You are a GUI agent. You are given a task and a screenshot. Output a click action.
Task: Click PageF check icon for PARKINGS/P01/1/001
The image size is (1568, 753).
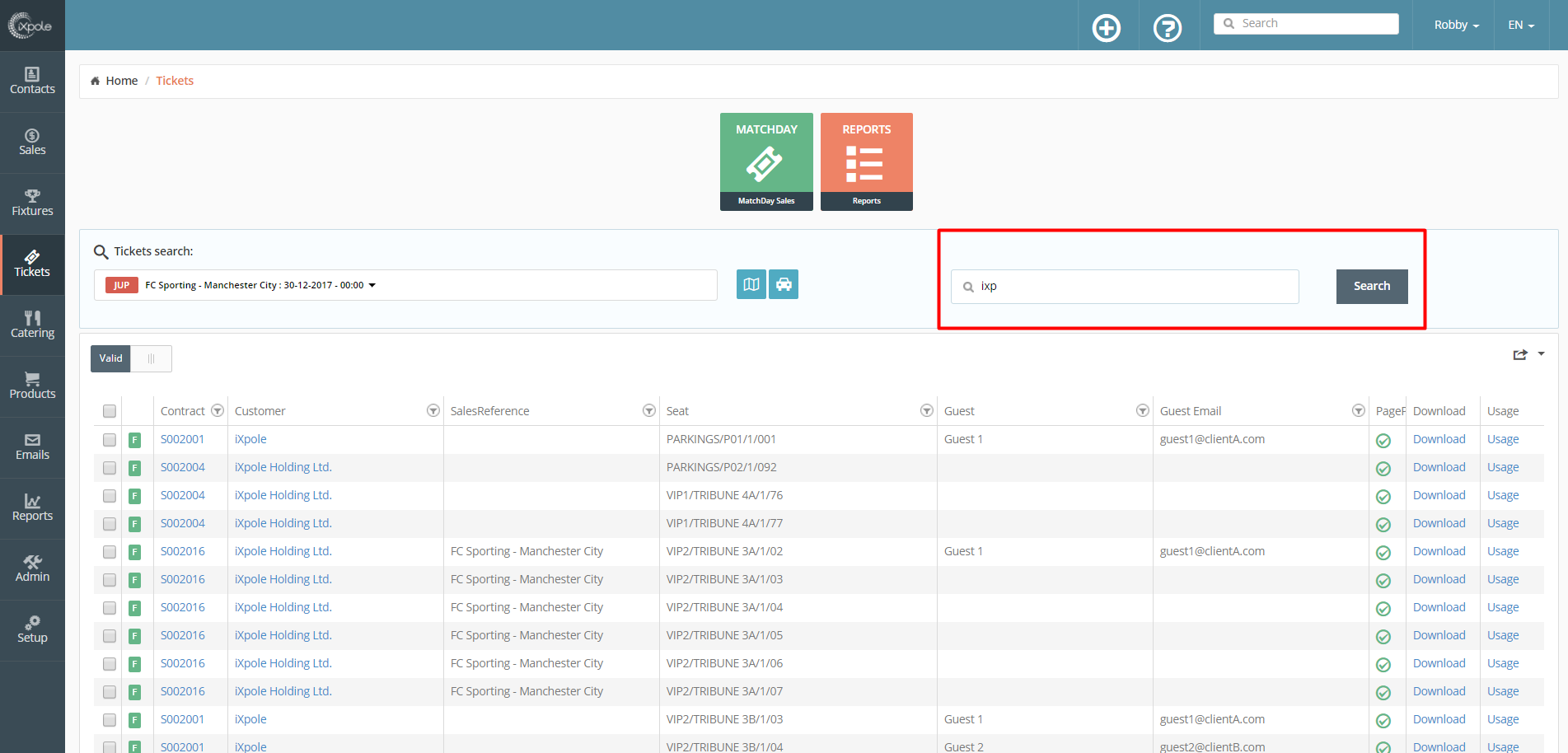coord(1383,441)
